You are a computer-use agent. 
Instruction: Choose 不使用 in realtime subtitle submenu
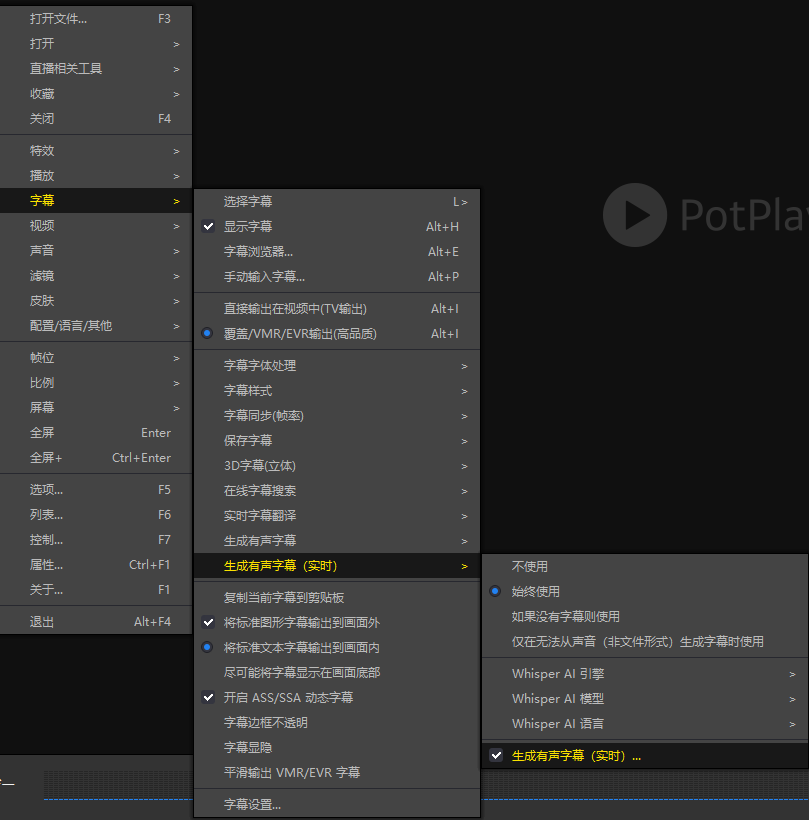645,566
